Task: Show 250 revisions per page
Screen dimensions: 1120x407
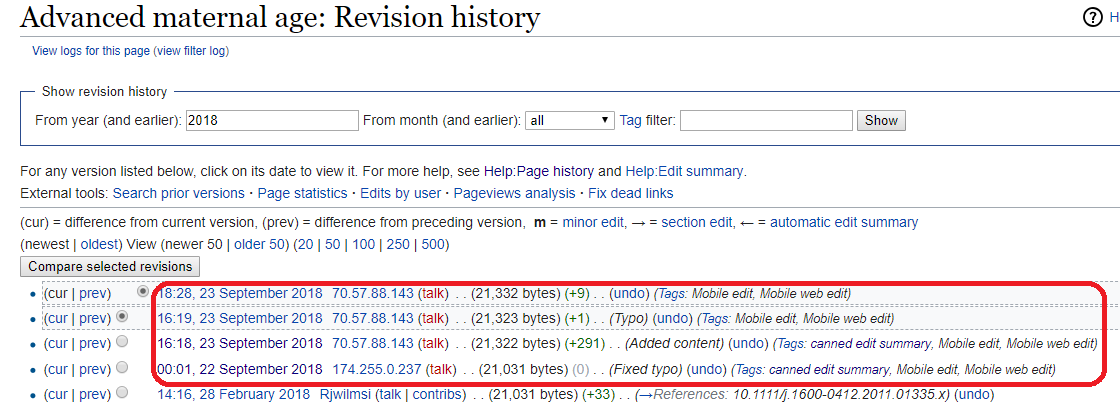Action: [x=398, y=244]
